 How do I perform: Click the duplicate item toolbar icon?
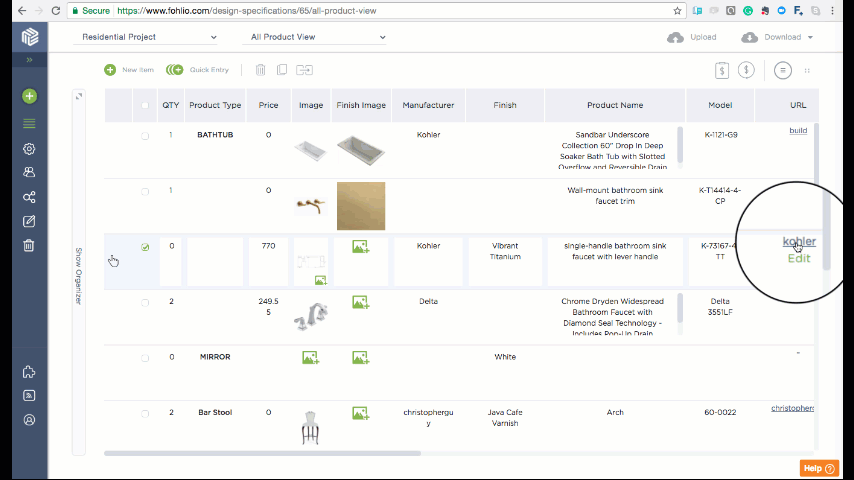282,70
